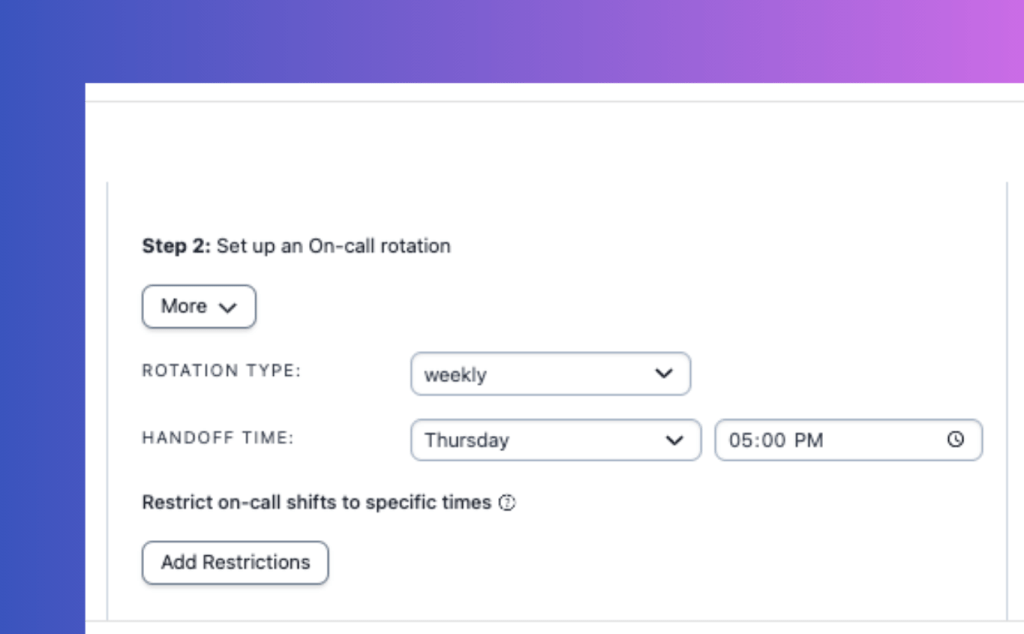This screenshot has height=634, width=1024.
Task: Select the minutes 00 in the time field
Action: pos(773,440)
